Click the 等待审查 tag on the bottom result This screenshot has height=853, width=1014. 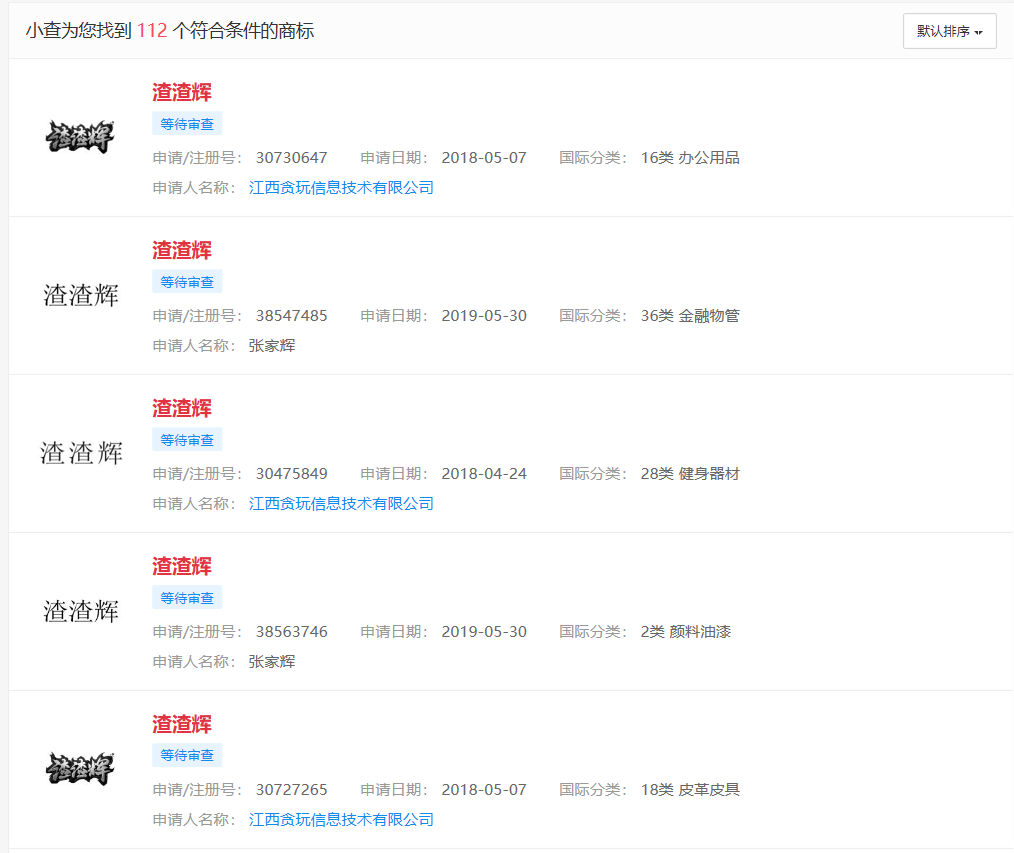coord(186,755)
